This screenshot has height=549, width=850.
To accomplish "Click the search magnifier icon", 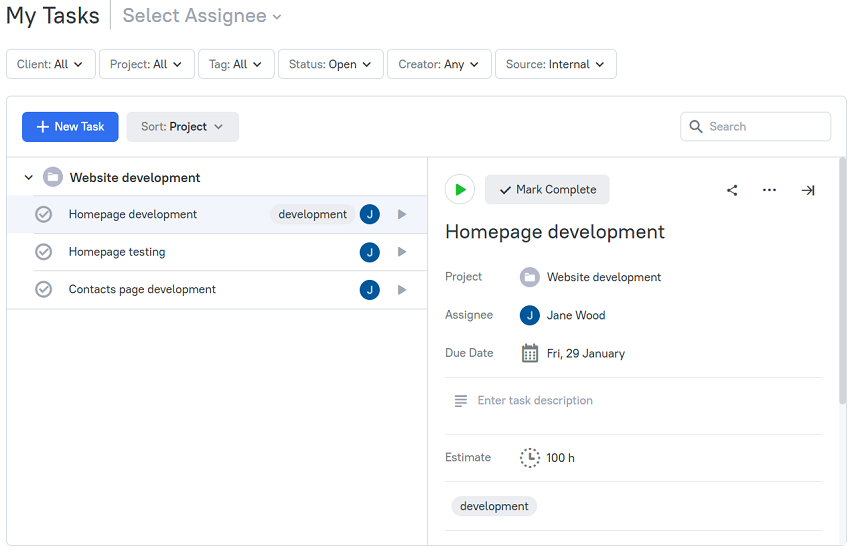I will point(696,127).
